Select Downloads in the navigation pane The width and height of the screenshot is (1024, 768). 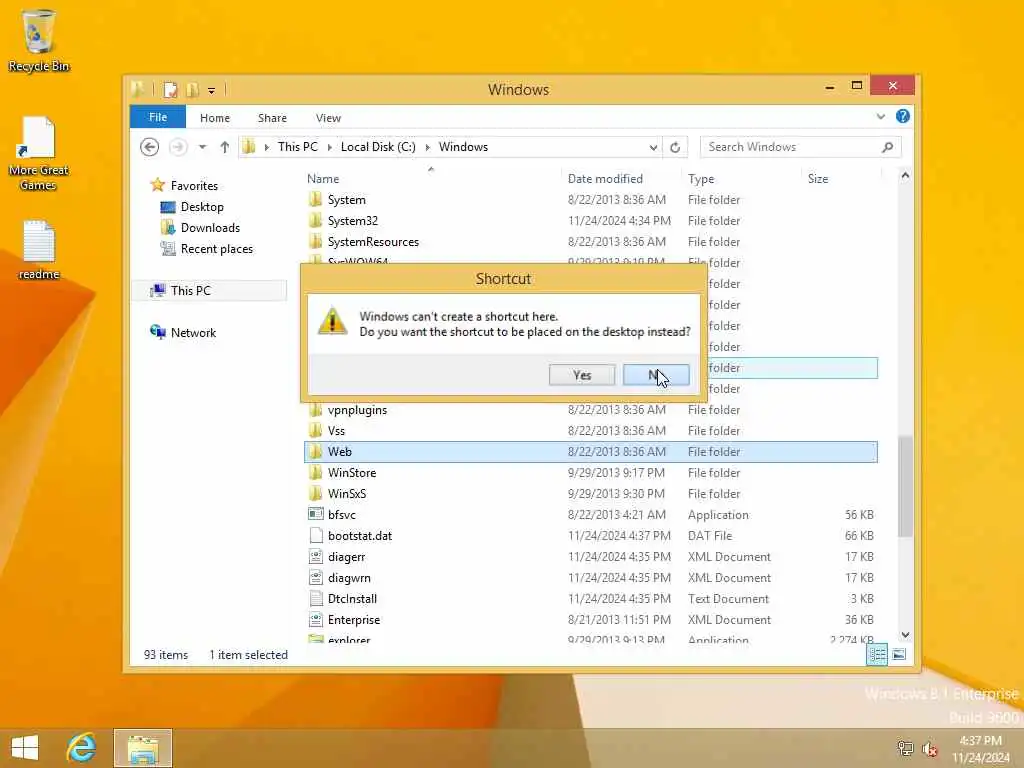tap(210, 227)
